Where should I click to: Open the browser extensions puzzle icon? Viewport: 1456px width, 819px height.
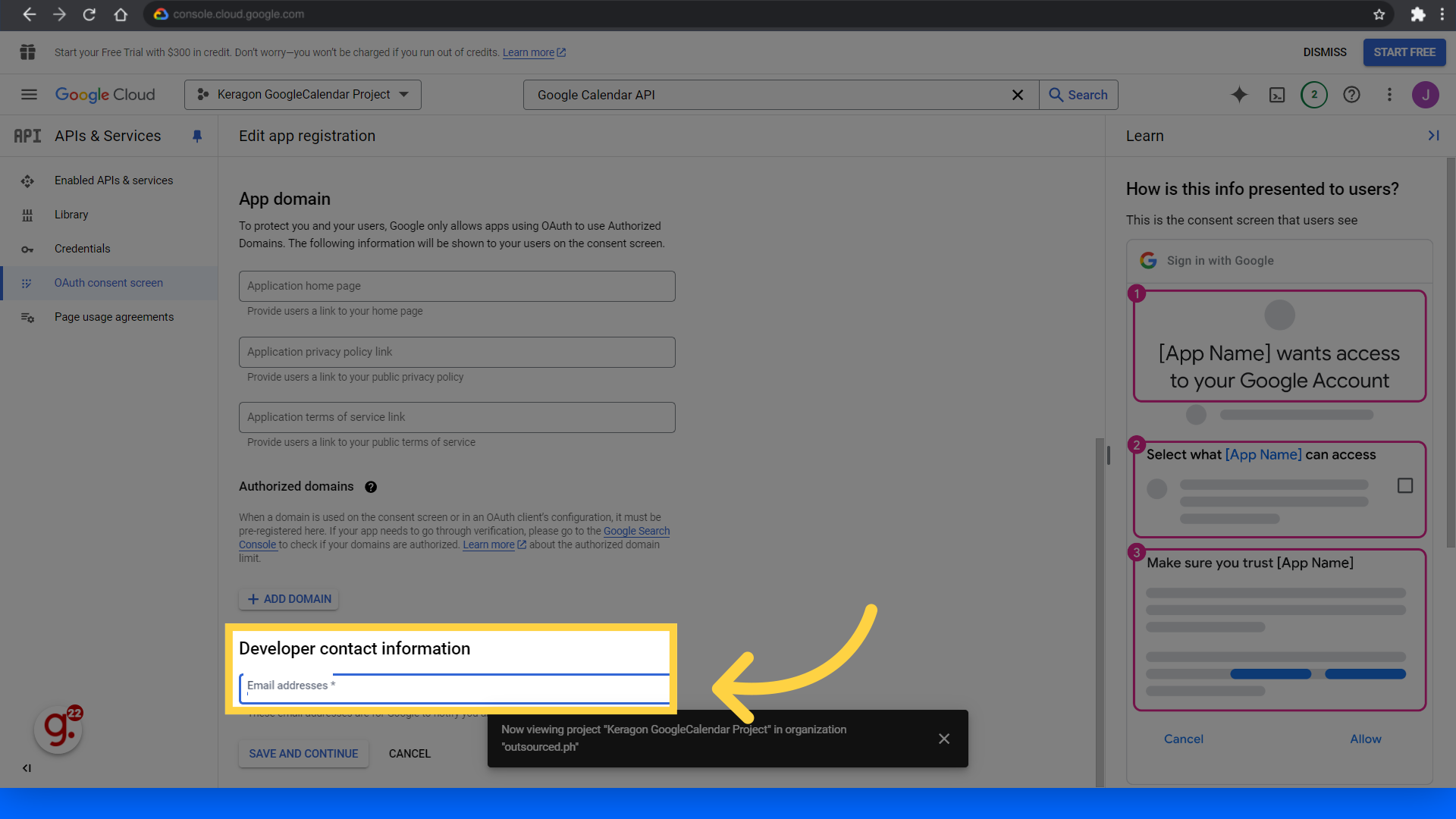1417,14
